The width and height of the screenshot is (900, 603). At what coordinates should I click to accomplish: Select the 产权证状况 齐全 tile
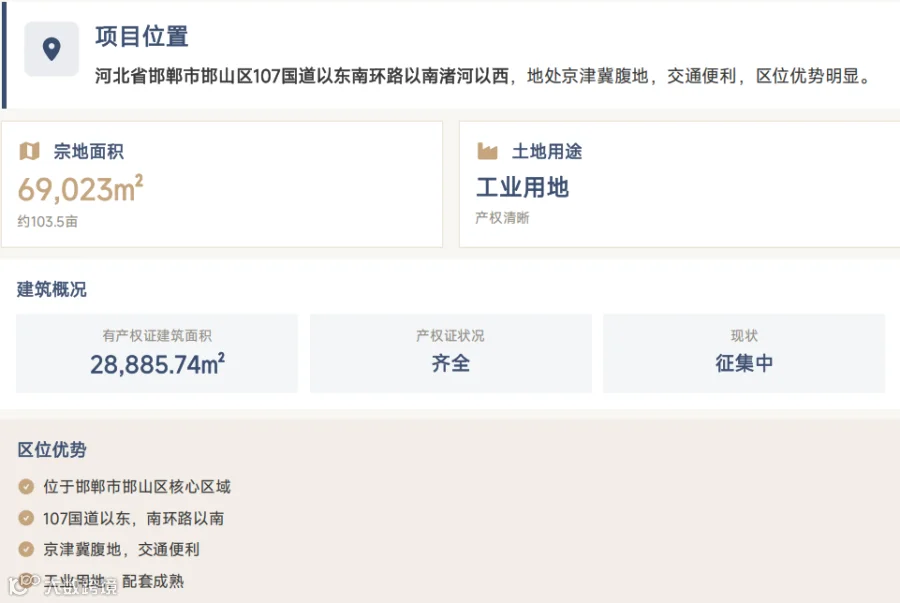coord(451,353)
